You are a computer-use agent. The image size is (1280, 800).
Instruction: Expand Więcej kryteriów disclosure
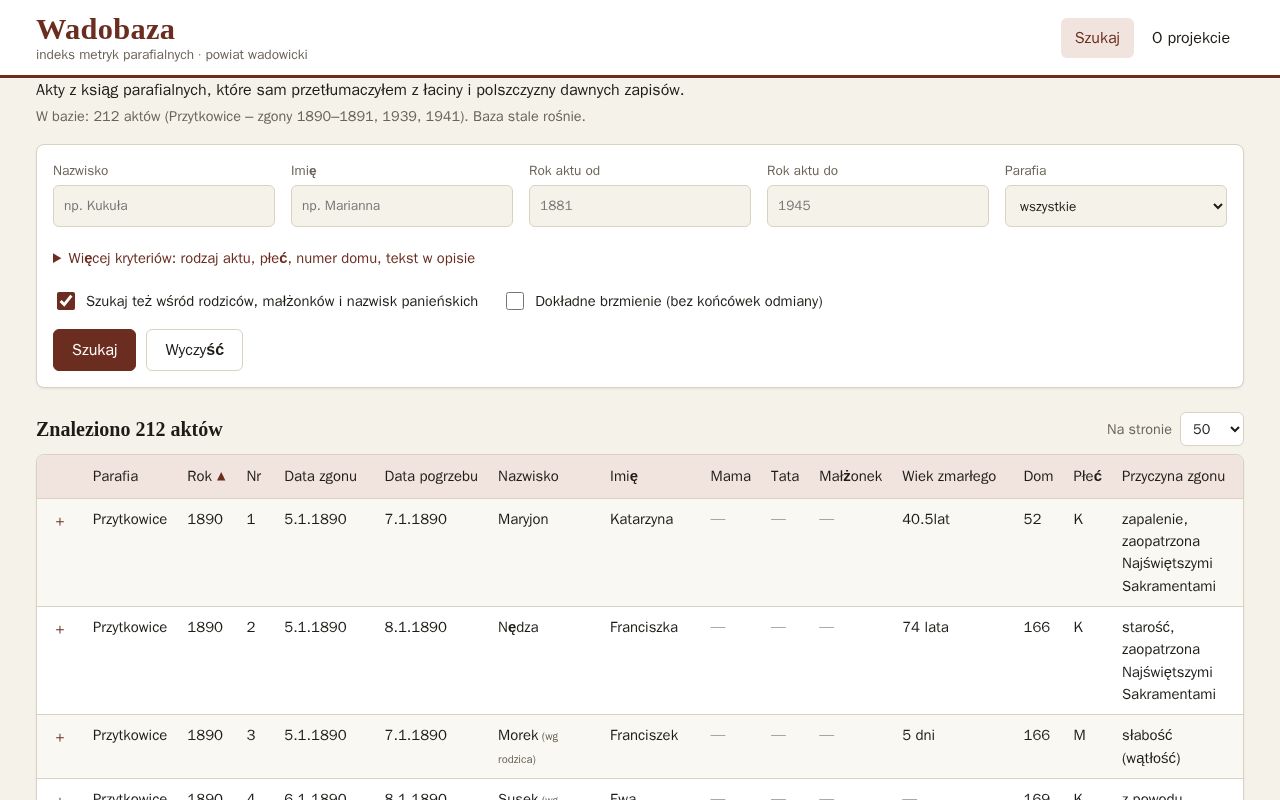coord(264,258)
